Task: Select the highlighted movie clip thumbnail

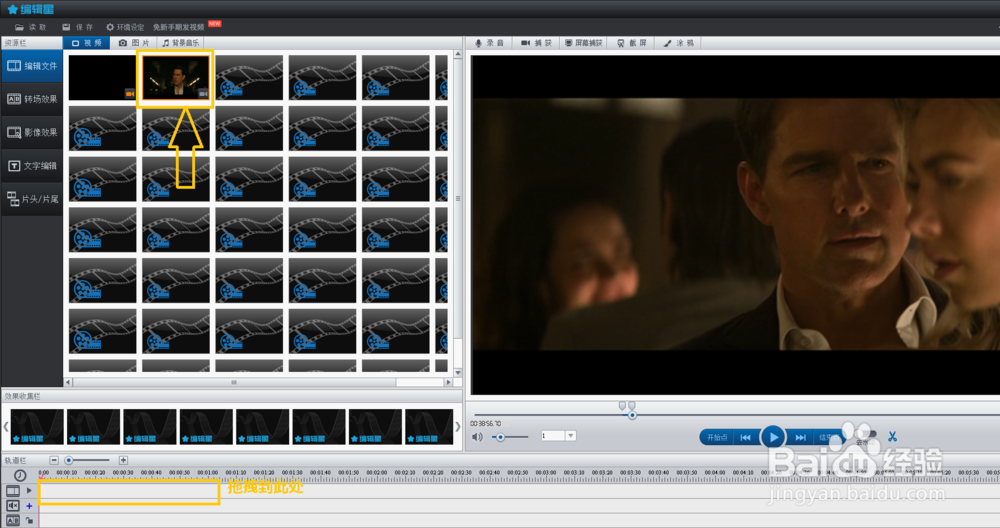Action: (x=175, y=77)
